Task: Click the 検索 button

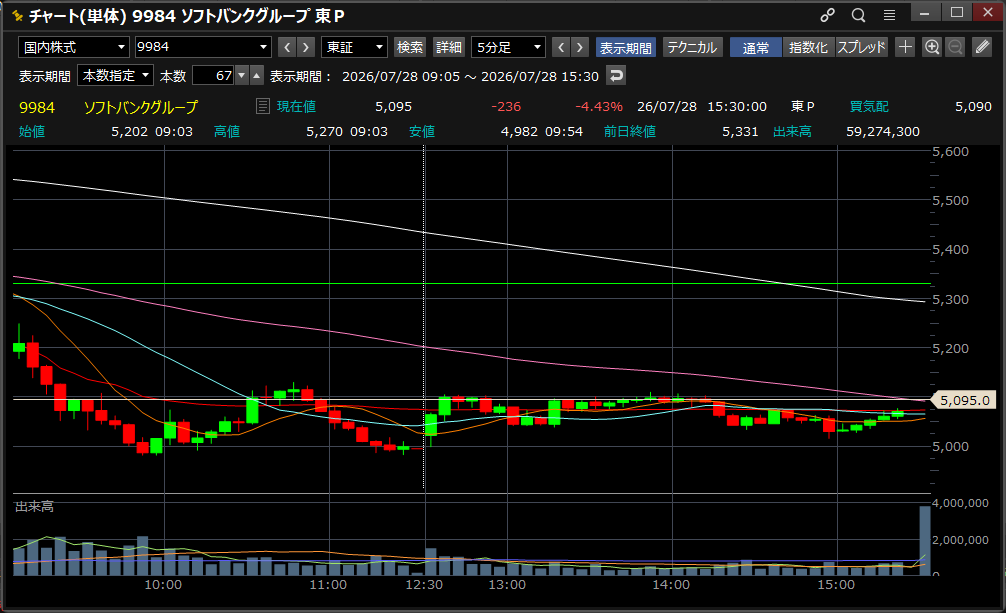Action: (x=409, y=47)
